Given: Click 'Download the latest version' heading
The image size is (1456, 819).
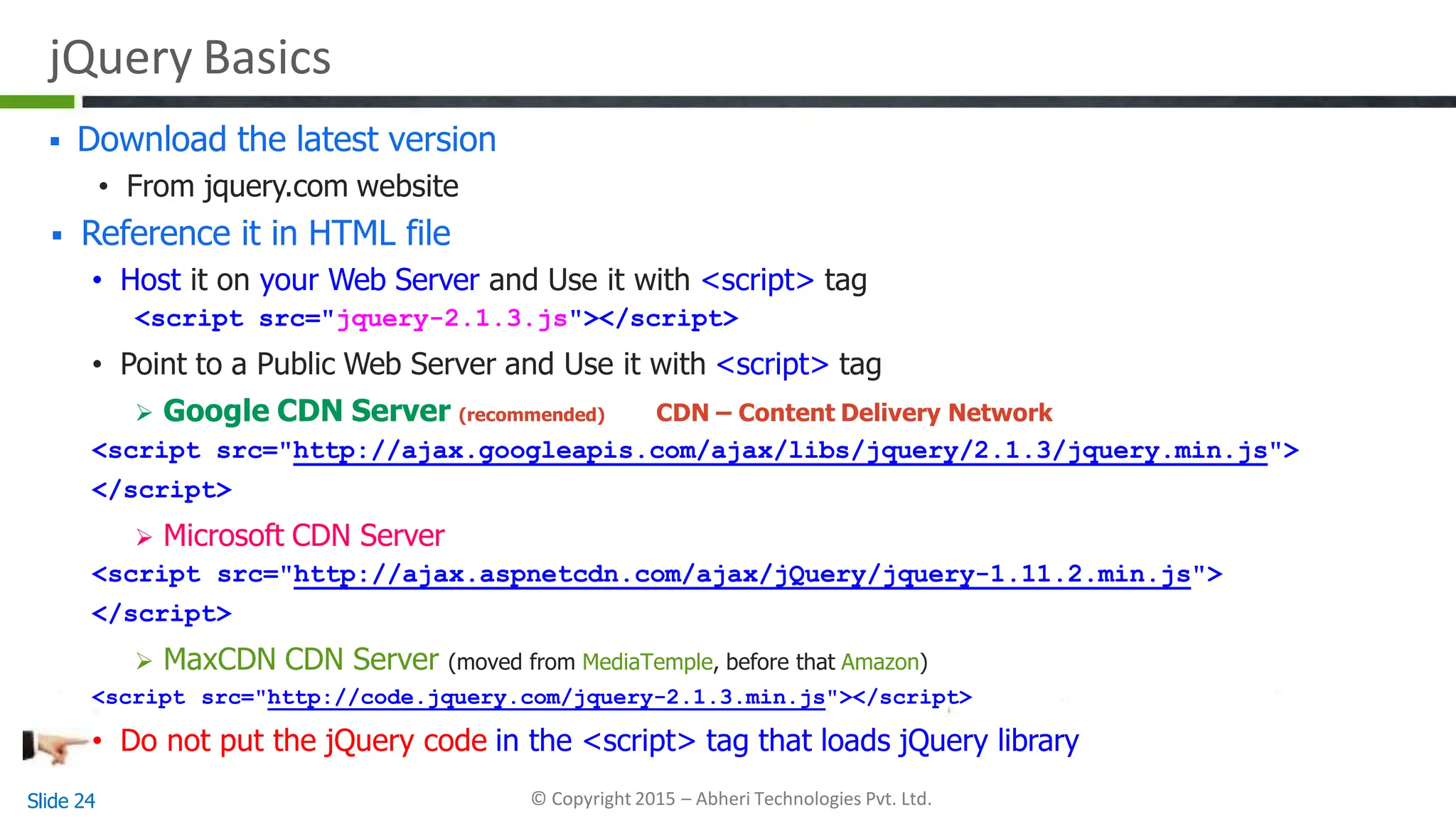Looking at the screenshot, I should [x=287, y=139].
